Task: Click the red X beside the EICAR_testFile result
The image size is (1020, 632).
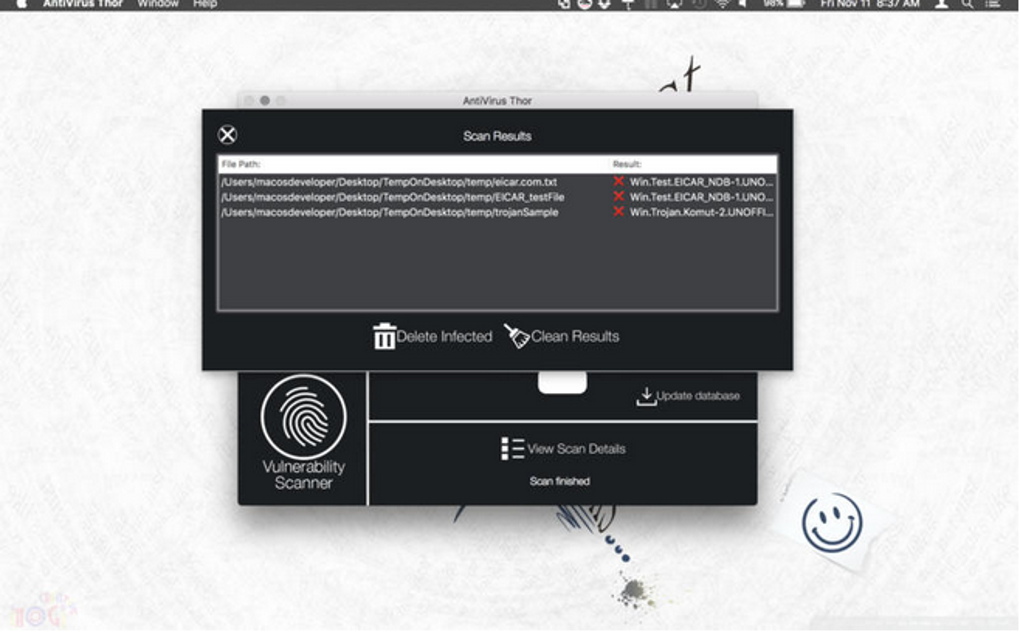Action: 619,196
